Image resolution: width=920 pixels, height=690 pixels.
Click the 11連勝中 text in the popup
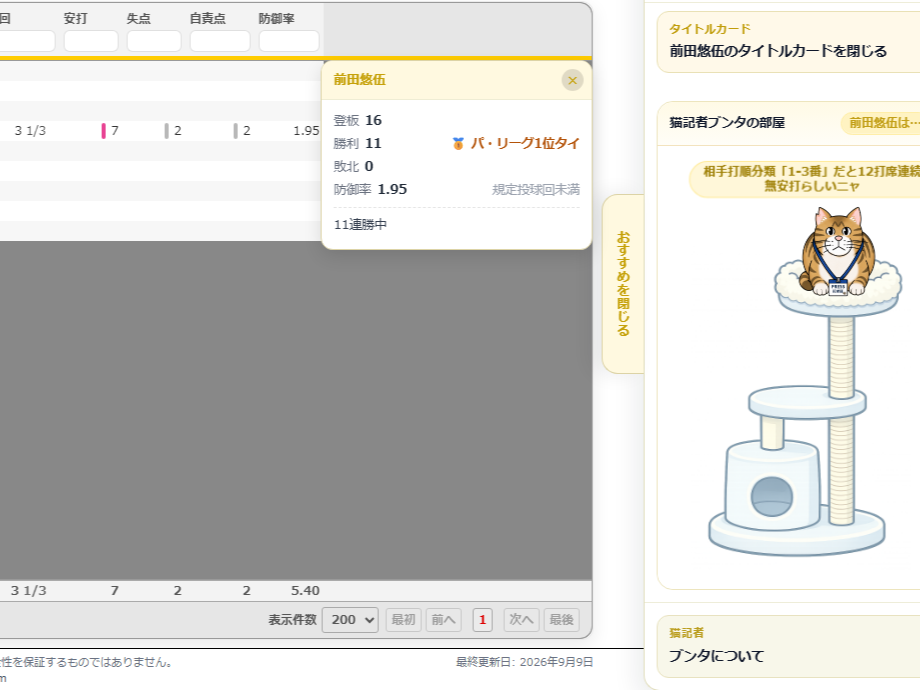tap(360, 225)
